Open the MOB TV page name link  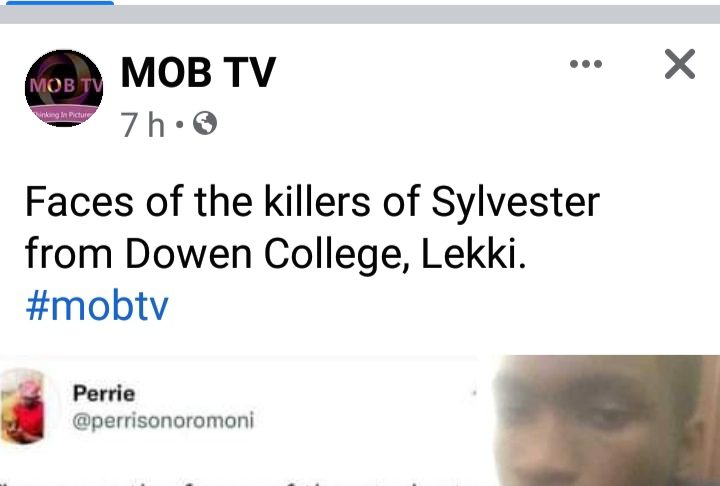197,72
